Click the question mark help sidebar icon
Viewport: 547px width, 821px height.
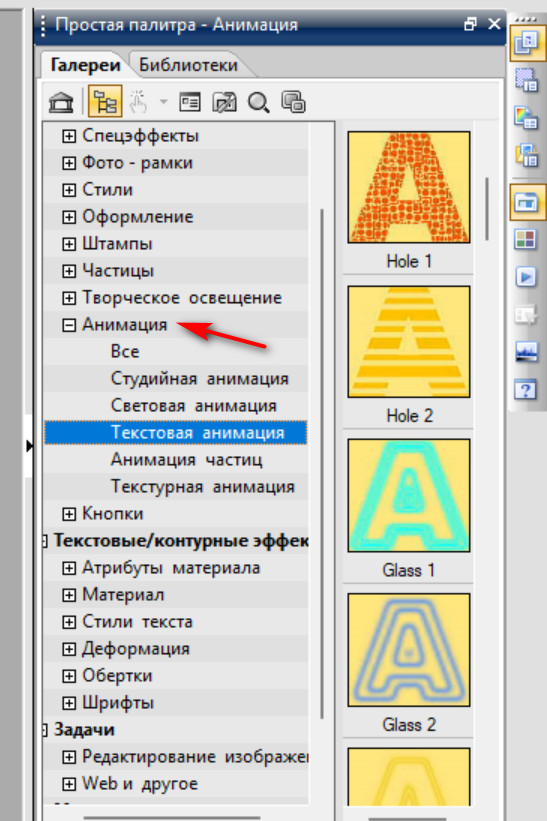[526, 390]
